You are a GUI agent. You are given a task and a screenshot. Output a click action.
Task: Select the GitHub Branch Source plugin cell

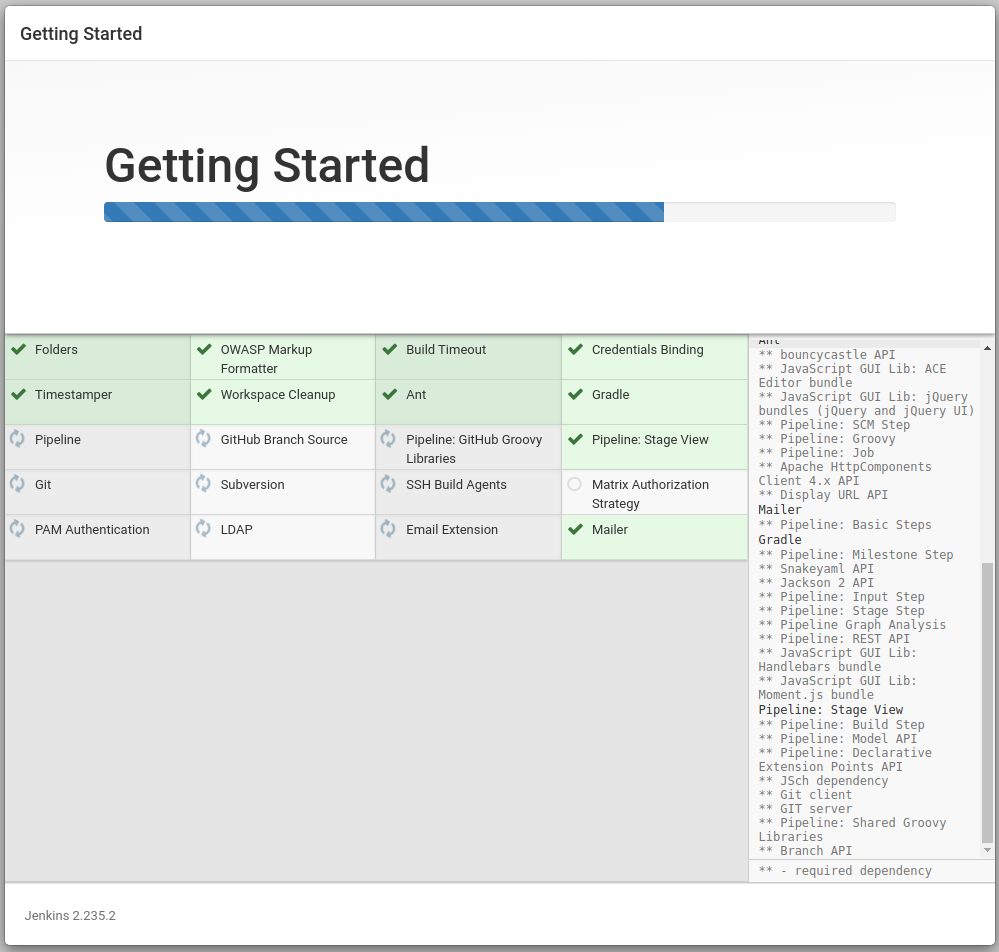[283, 447]
